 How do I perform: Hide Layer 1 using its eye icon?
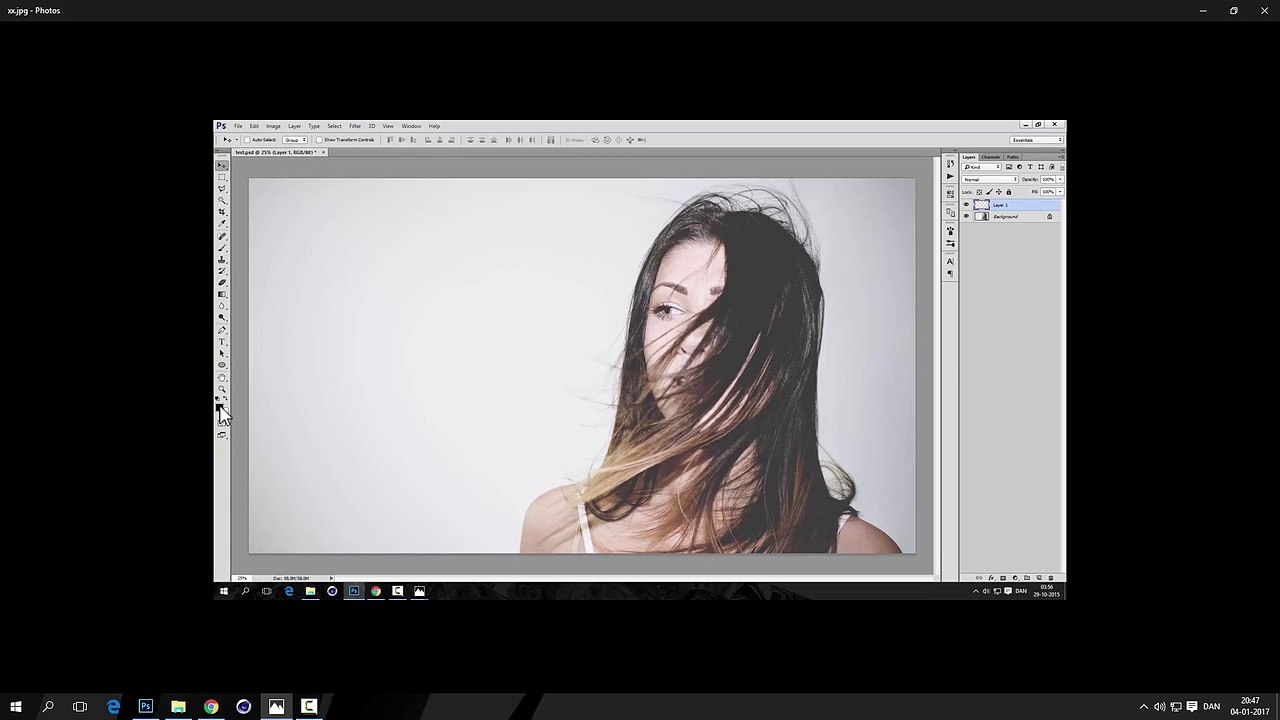(966, 204)
